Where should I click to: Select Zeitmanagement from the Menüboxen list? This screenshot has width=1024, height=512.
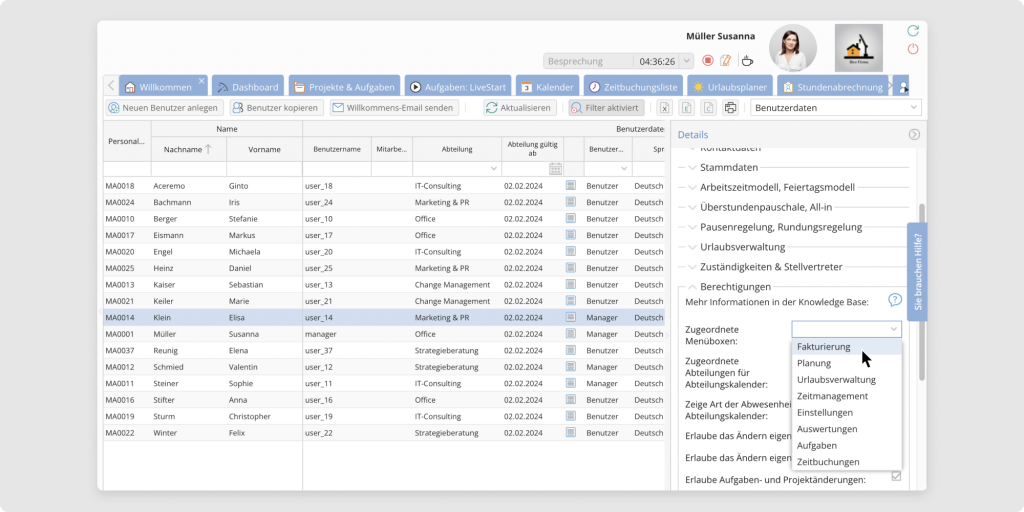(x=832, y=396)
